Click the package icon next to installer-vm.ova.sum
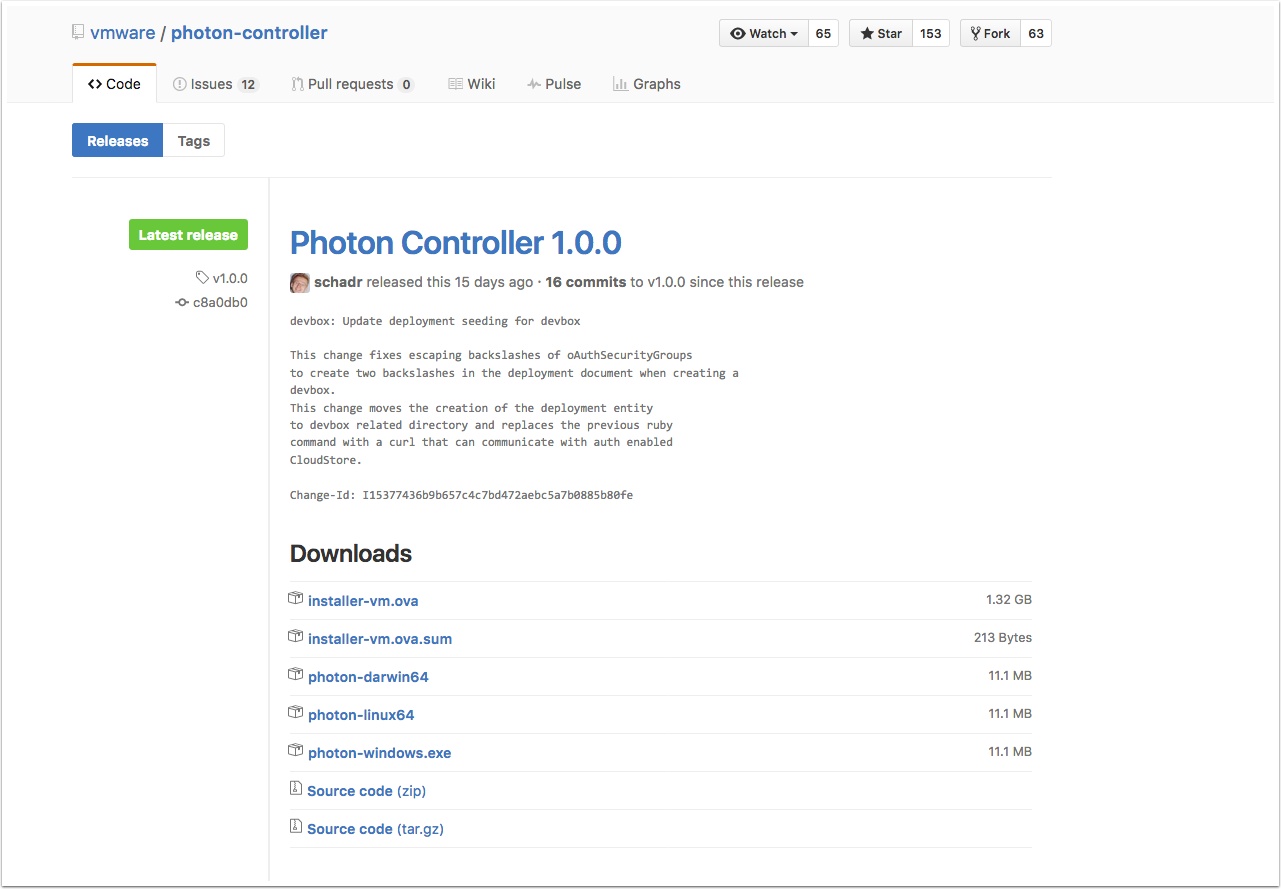This screenshot has width=1281, height=889. [295, 637]
